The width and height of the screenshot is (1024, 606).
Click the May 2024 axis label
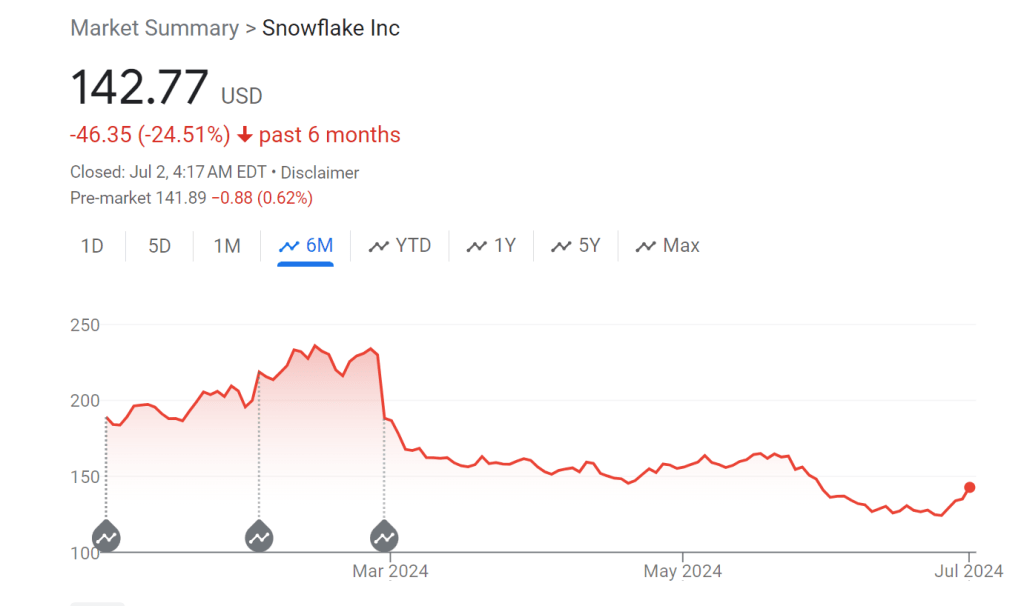tap(682, 572)
